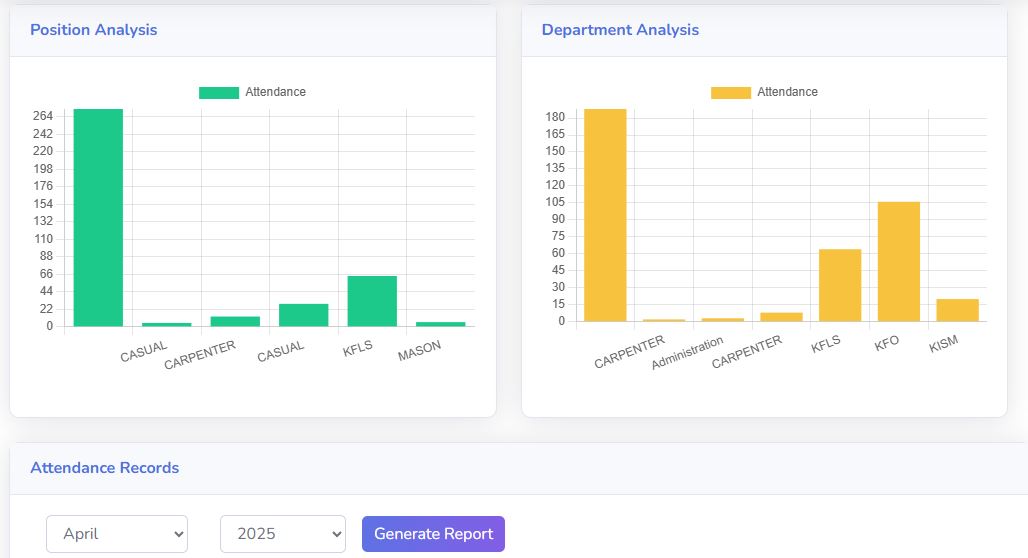Click the Position Analysis card heading
Viewport: 1028px width, 558px height.
pos(93,30)
